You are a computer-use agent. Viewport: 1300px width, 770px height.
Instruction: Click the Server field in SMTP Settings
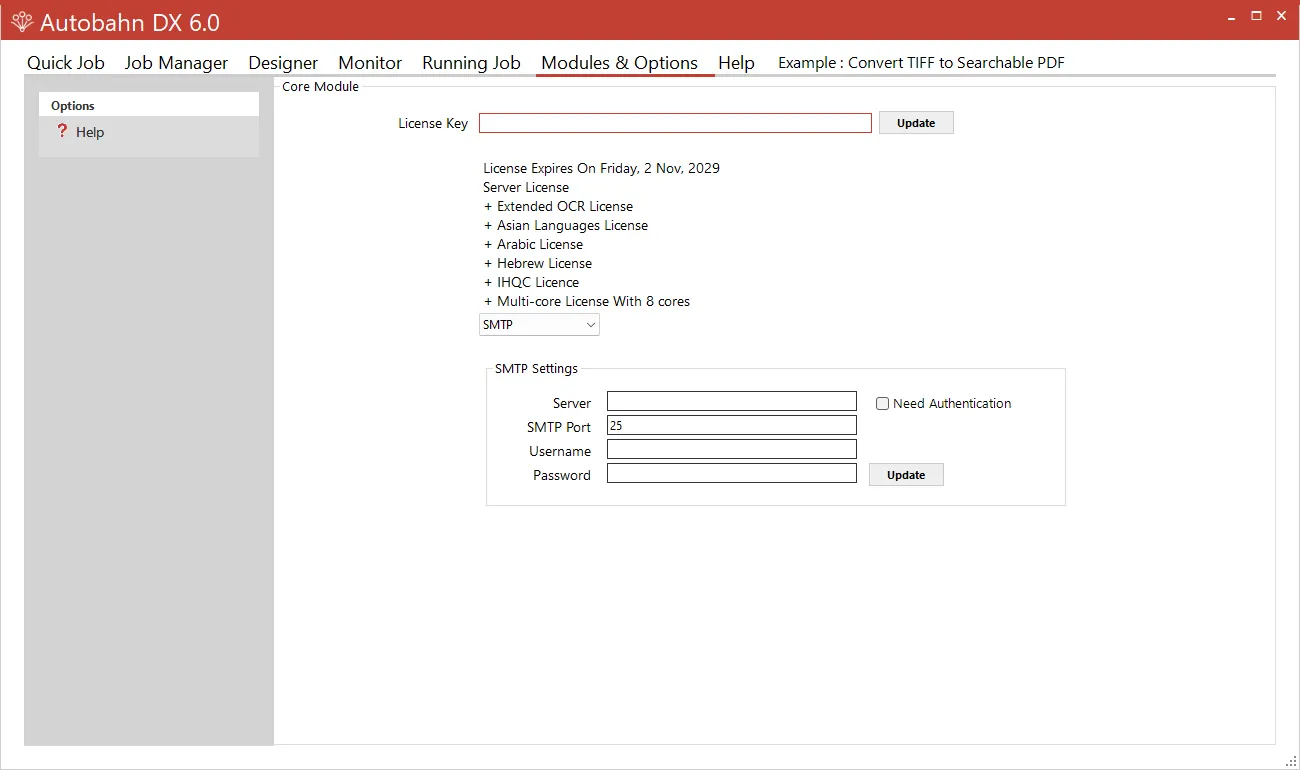tap(731, 401)
